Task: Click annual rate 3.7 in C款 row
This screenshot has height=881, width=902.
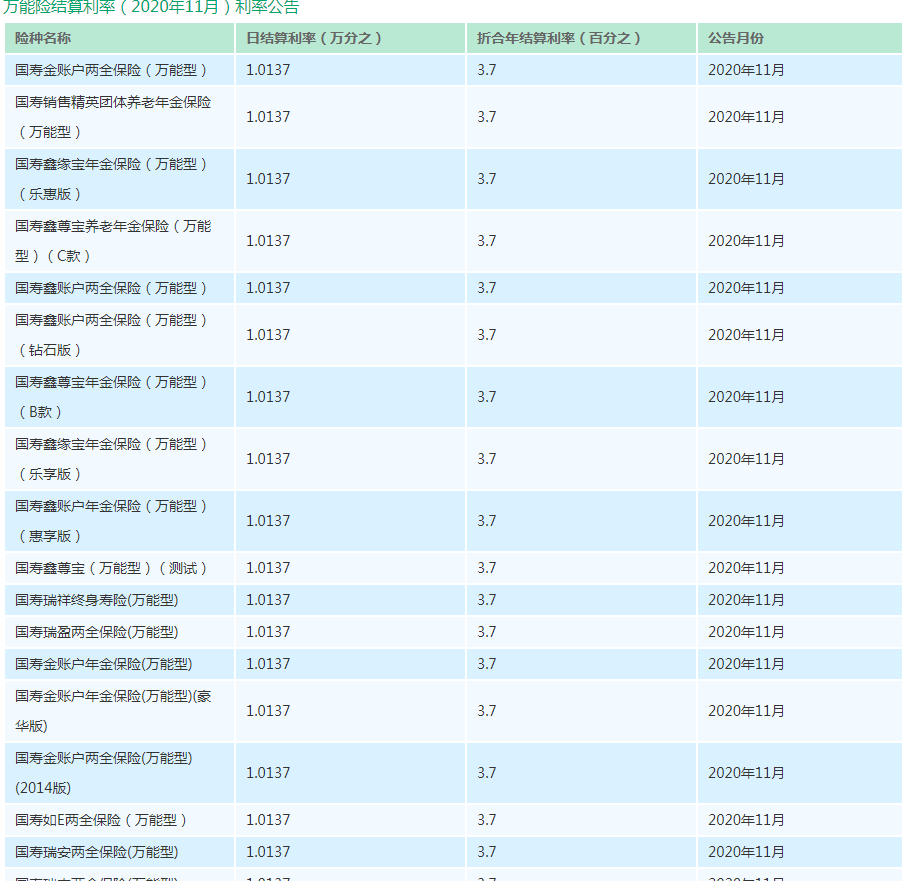Action: [487, 241]
